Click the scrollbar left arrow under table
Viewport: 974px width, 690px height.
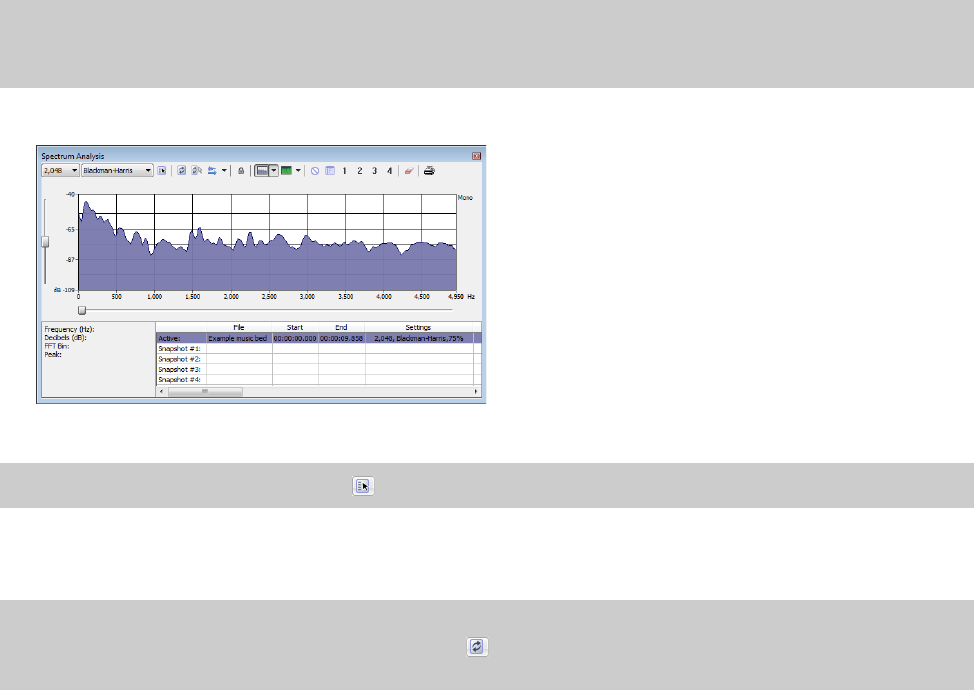point(162,391)
